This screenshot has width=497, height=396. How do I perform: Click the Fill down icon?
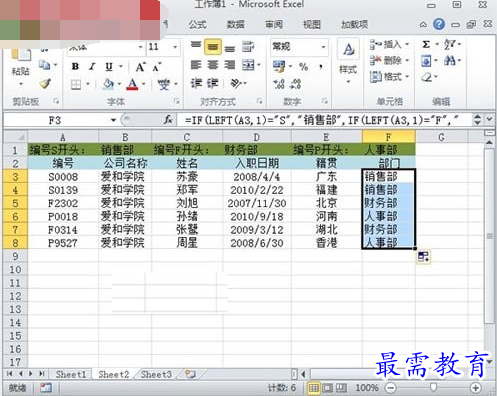point(426,61)
